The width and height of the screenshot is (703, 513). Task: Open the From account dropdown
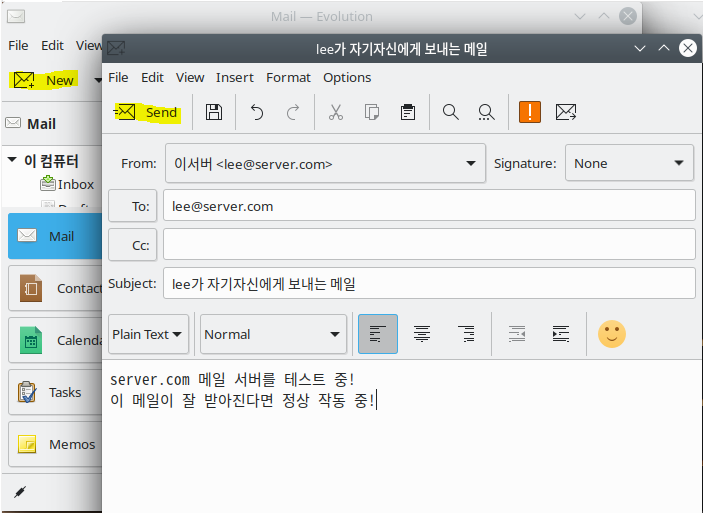tap(325, 163)
